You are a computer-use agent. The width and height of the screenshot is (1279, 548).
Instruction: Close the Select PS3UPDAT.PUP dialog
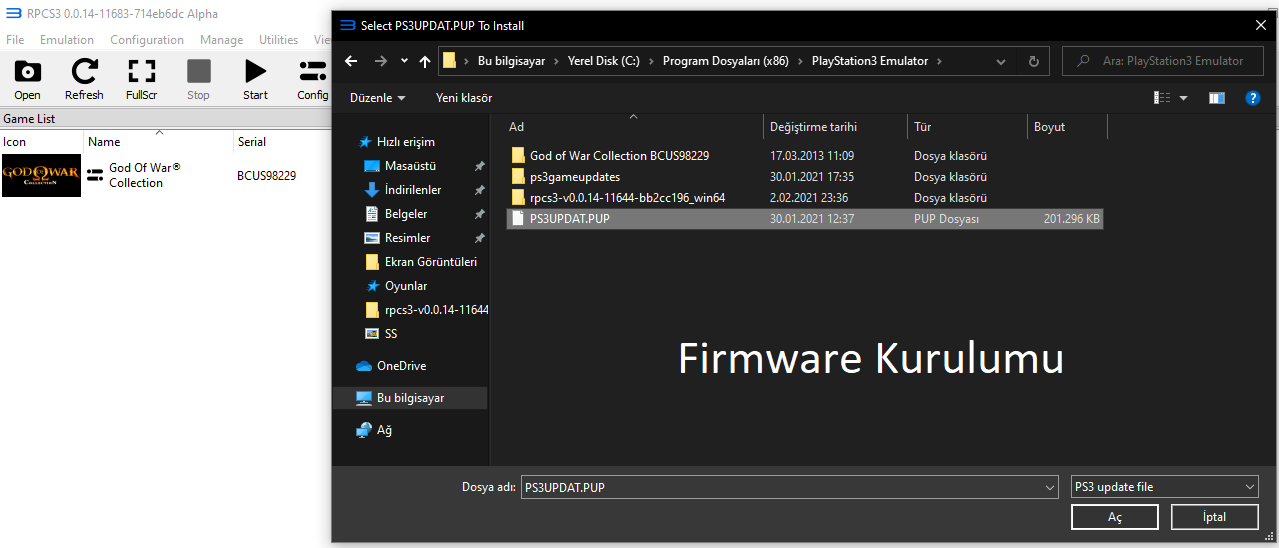(1260, 25)
